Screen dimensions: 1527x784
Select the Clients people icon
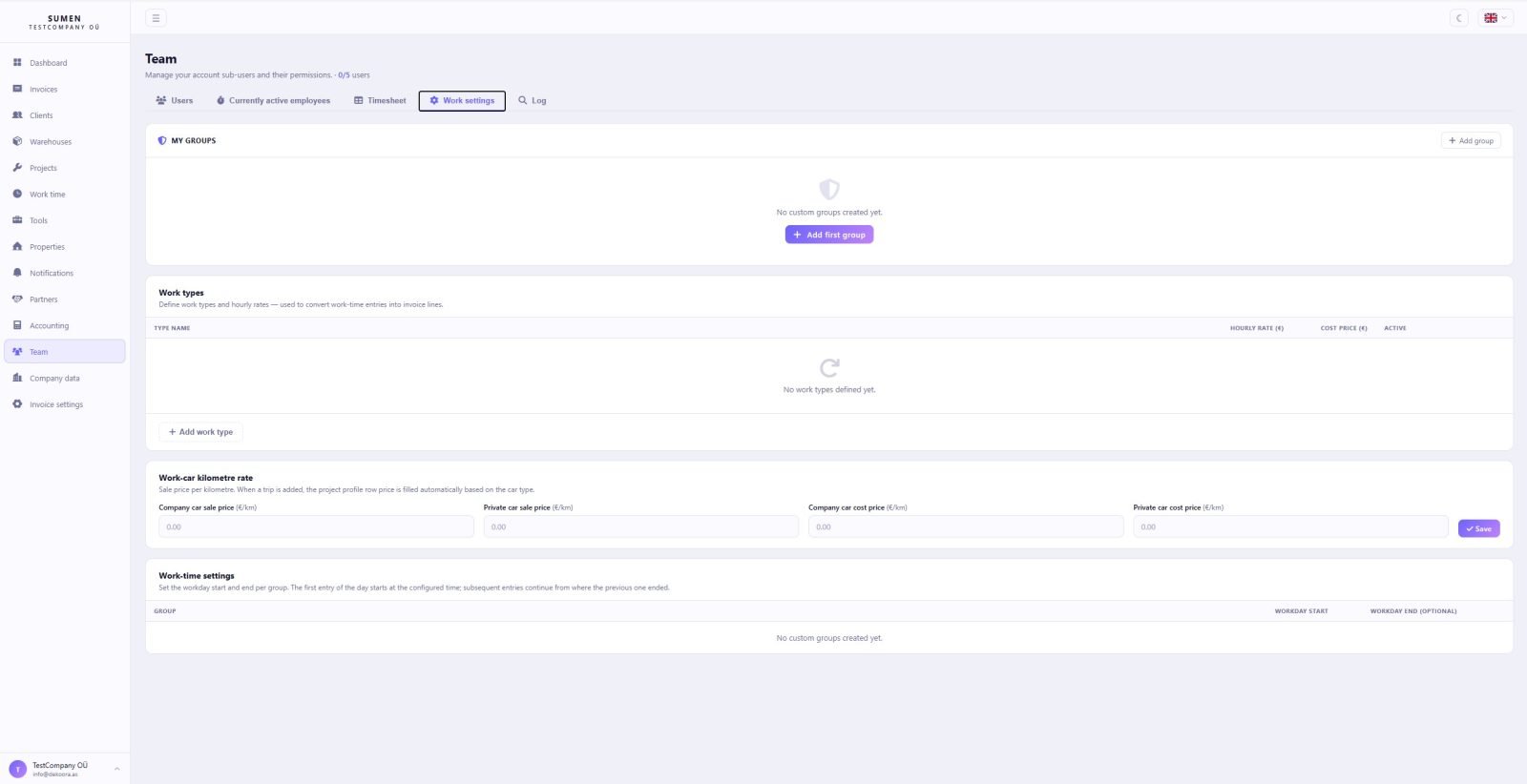pyautogui.click(x=17, y=114)
